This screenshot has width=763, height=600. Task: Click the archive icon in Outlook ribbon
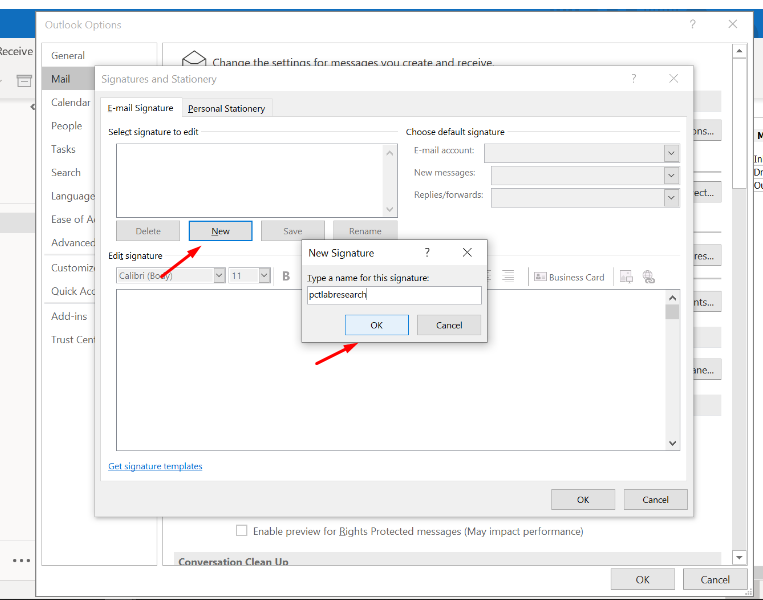tap(24, 81)
